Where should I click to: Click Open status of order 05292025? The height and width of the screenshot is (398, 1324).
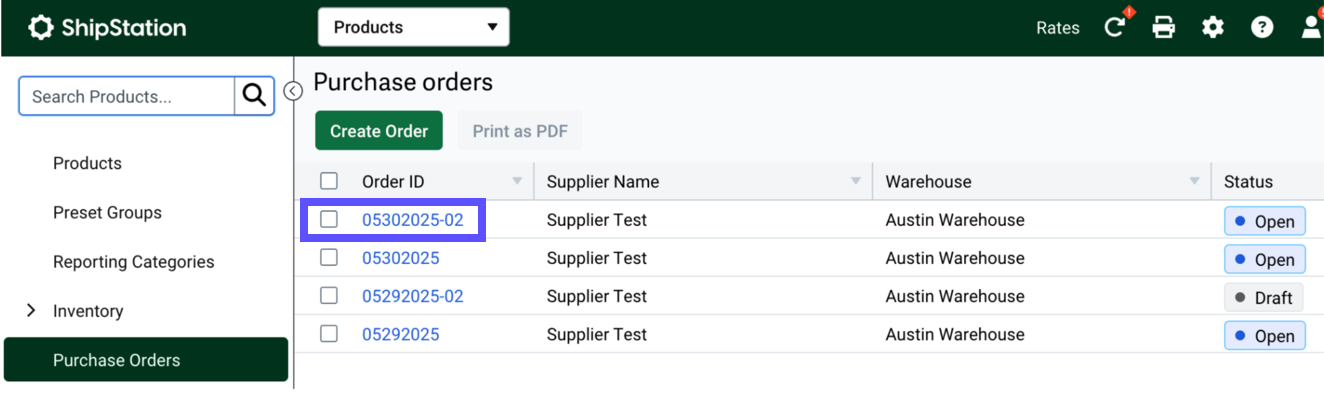click(x=1265, y=335)
